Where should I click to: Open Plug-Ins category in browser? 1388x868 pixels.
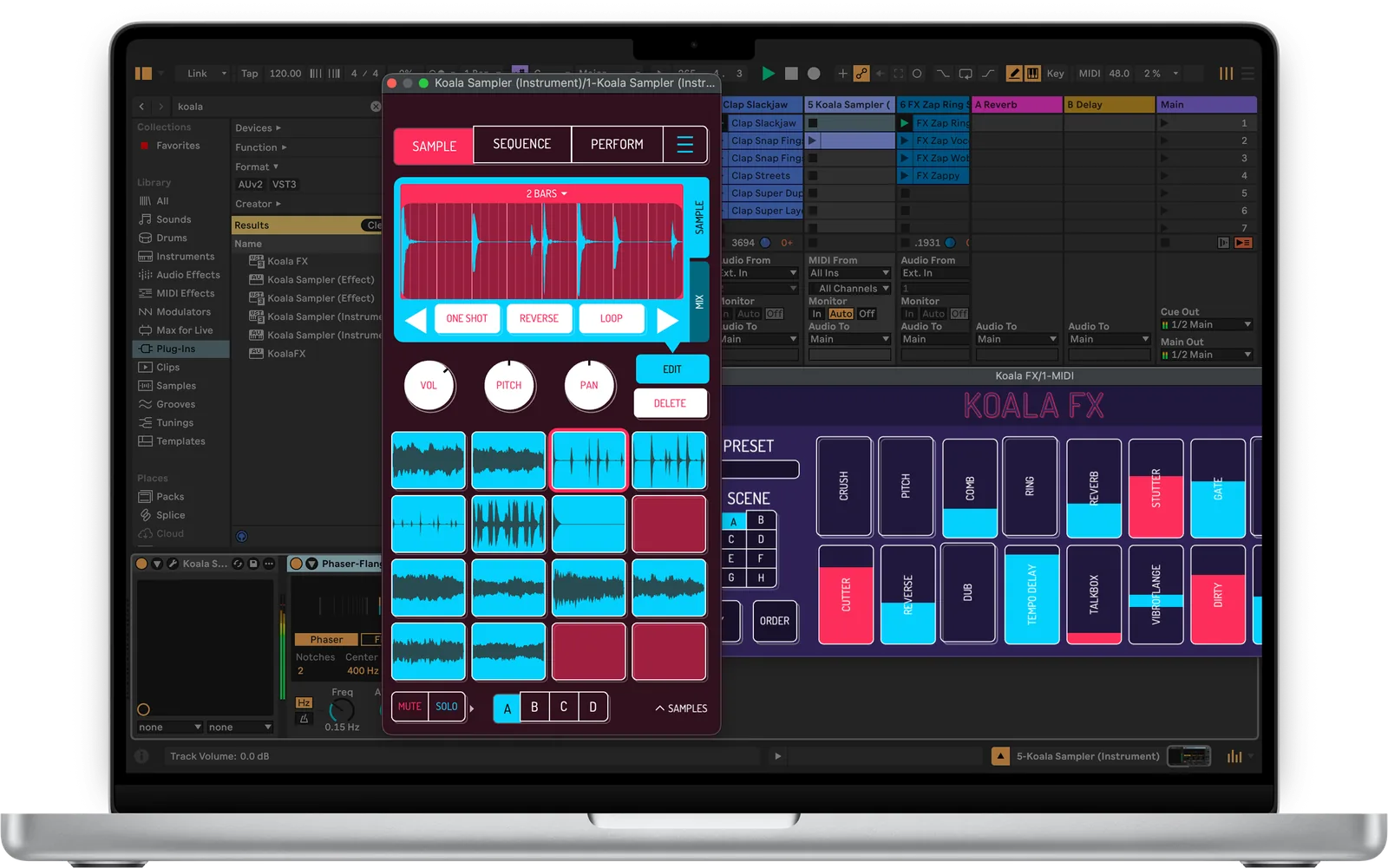click(x=181, y=349)
